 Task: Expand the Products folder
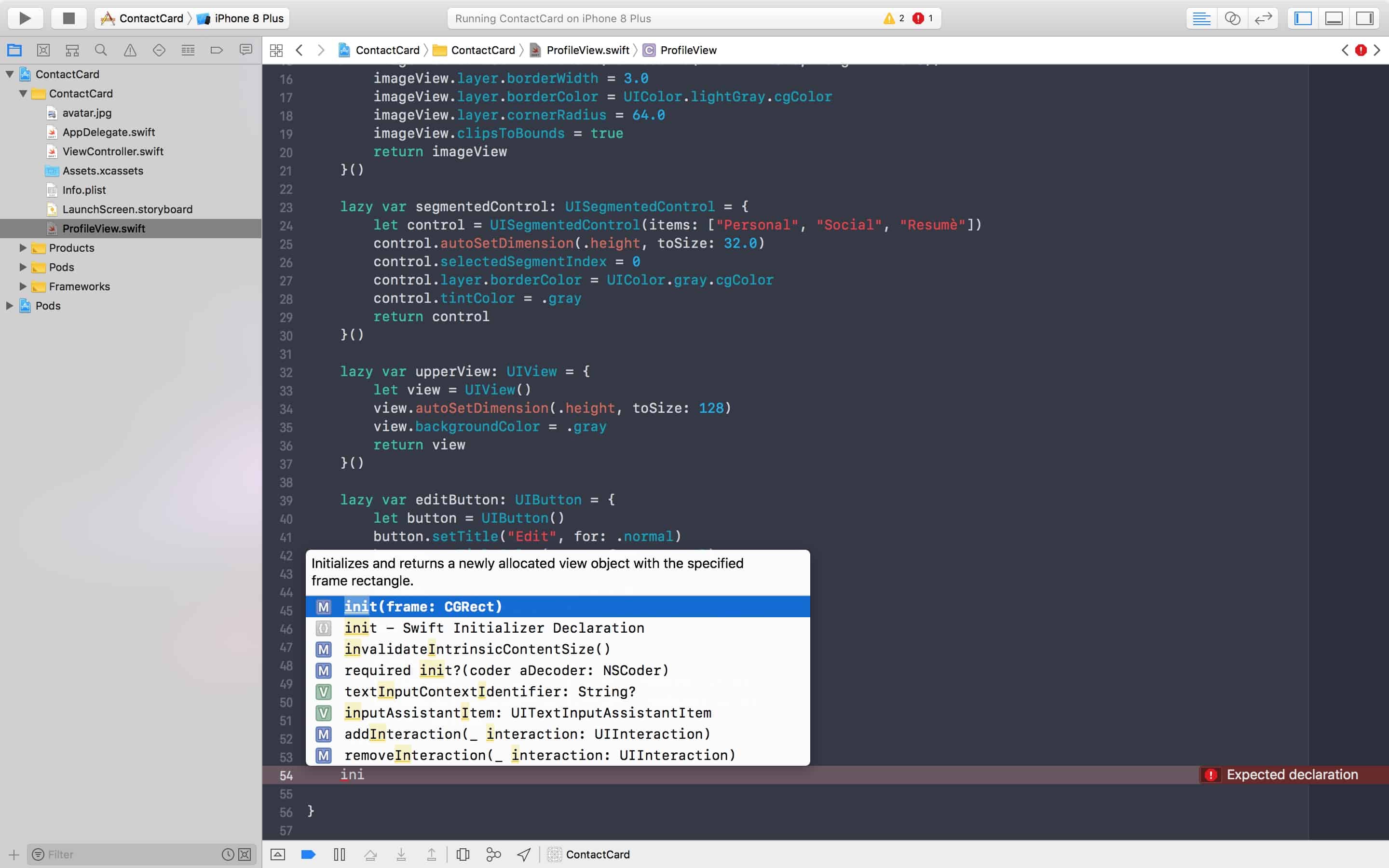[23, 248]
